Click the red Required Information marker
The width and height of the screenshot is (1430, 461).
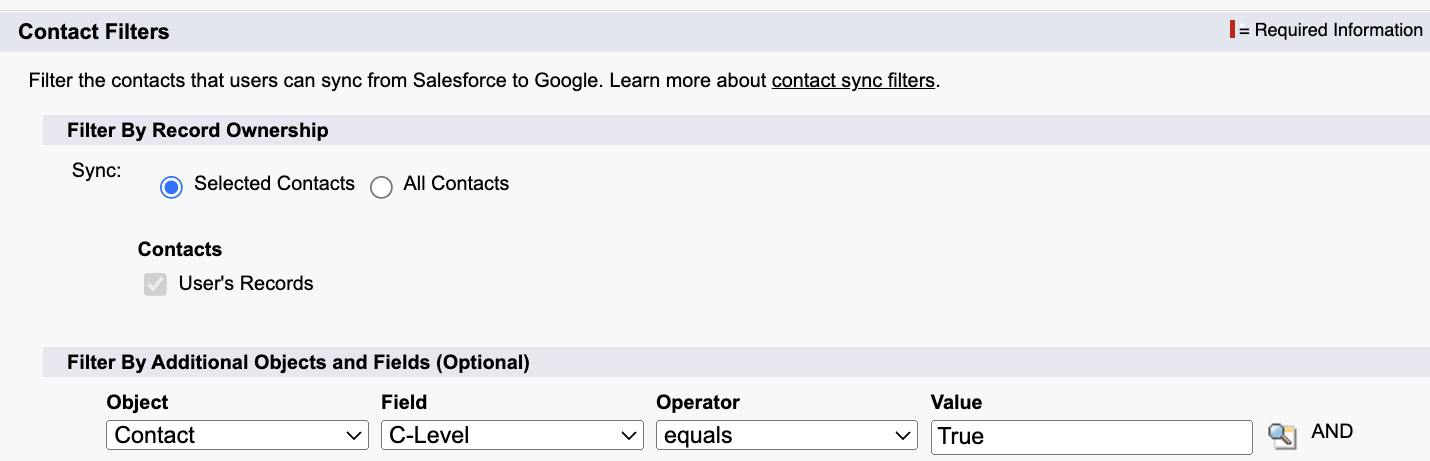(1233, 30)
